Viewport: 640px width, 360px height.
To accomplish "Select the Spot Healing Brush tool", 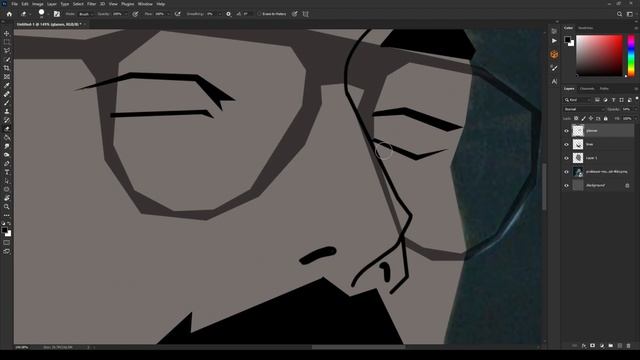I will [x=7, y=94].
